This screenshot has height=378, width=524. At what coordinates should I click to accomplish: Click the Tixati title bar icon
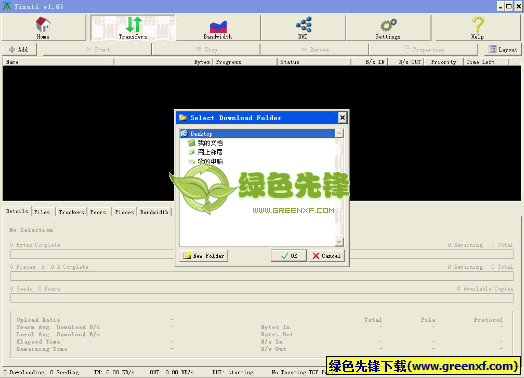click(6, 6)
